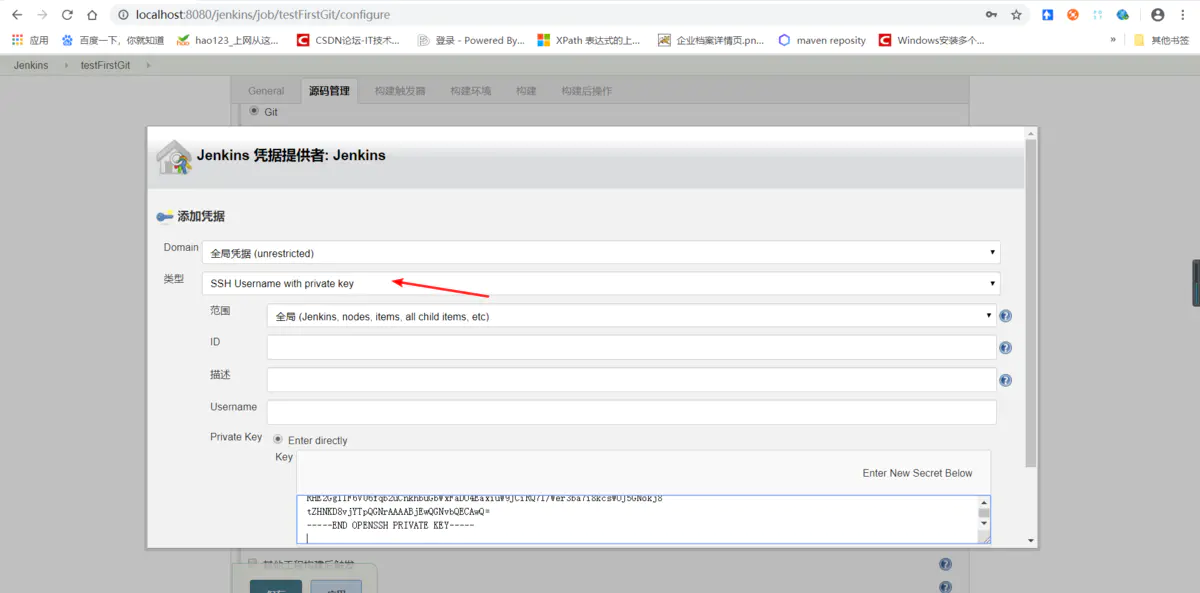Click the dialog scrollbar up arrow

click(1031, 133)
